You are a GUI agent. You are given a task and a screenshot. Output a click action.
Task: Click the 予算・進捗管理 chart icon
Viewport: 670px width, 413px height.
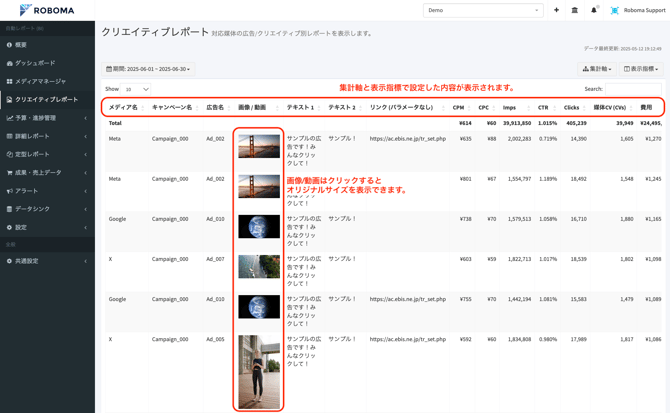pos(9,118)
